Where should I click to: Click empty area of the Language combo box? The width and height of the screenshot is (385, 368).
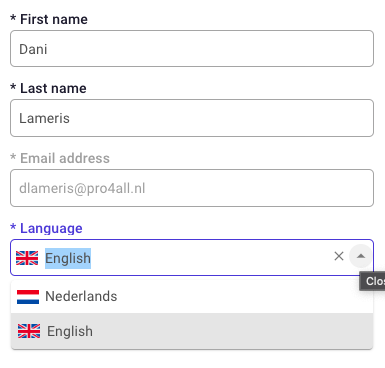(210, 257)
